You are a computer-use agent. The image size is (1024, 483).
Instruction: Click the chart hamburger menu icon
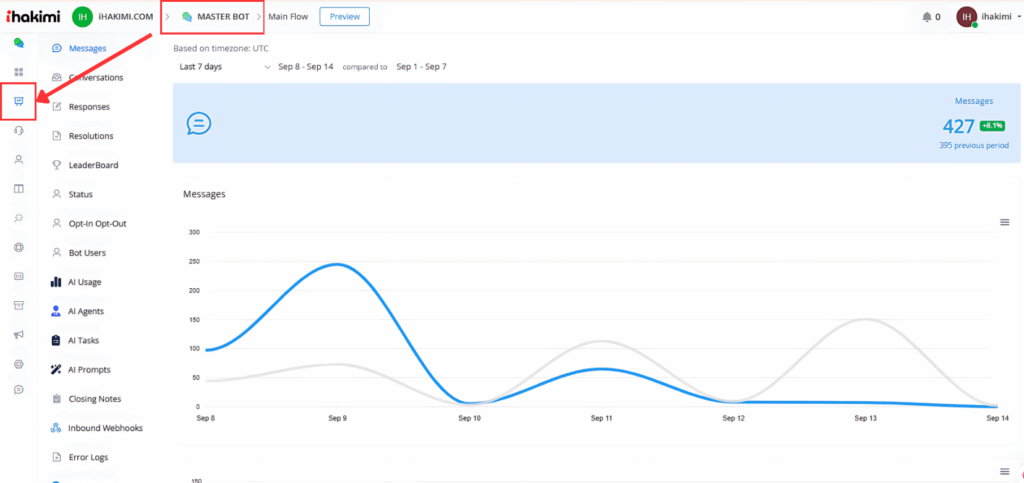pyautogui.click(x=1004, y=222)
